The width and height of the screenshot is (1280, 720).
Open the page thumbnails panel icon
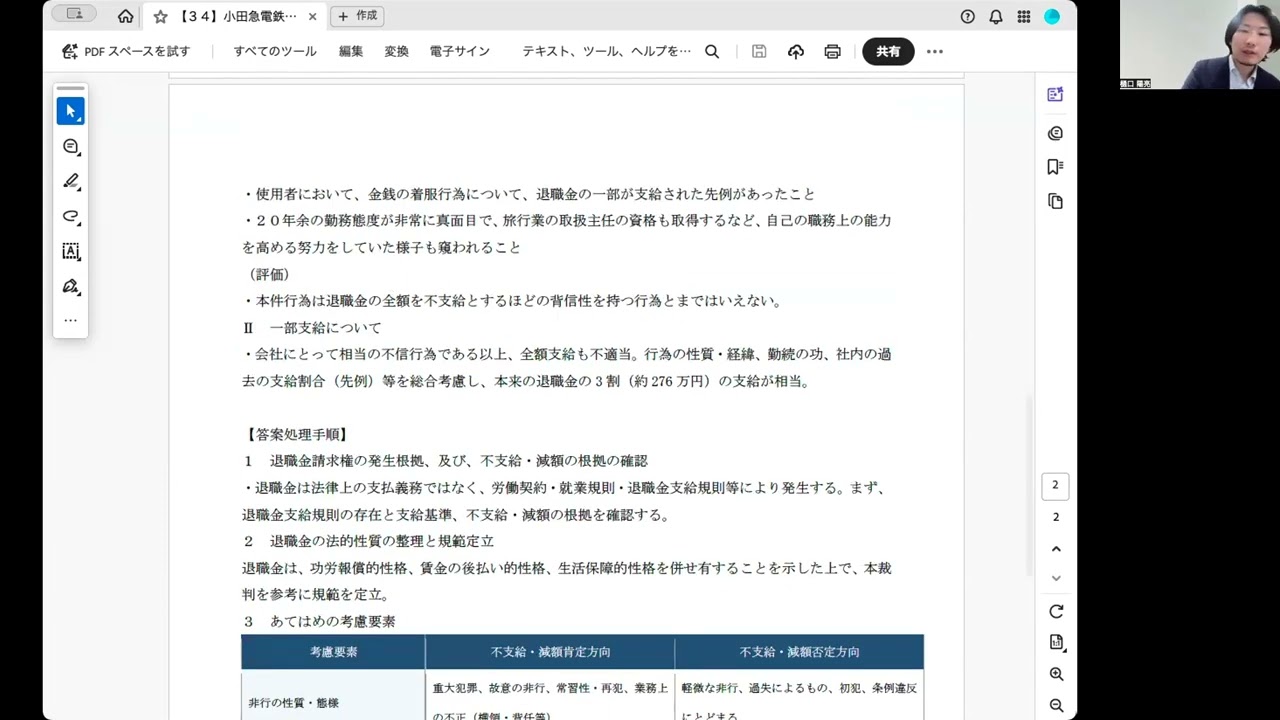tap(1055, 201)
